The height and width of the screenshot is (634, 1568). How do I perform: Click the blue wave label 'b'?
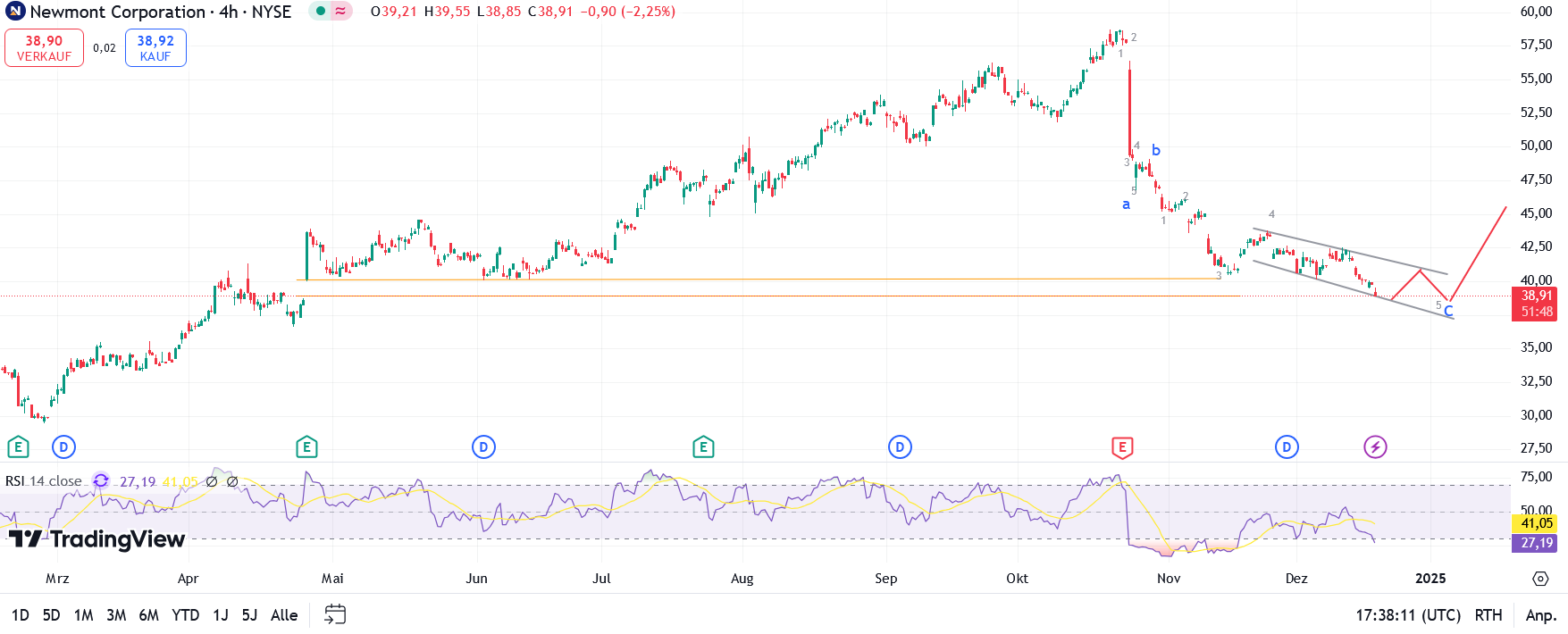1156,150
